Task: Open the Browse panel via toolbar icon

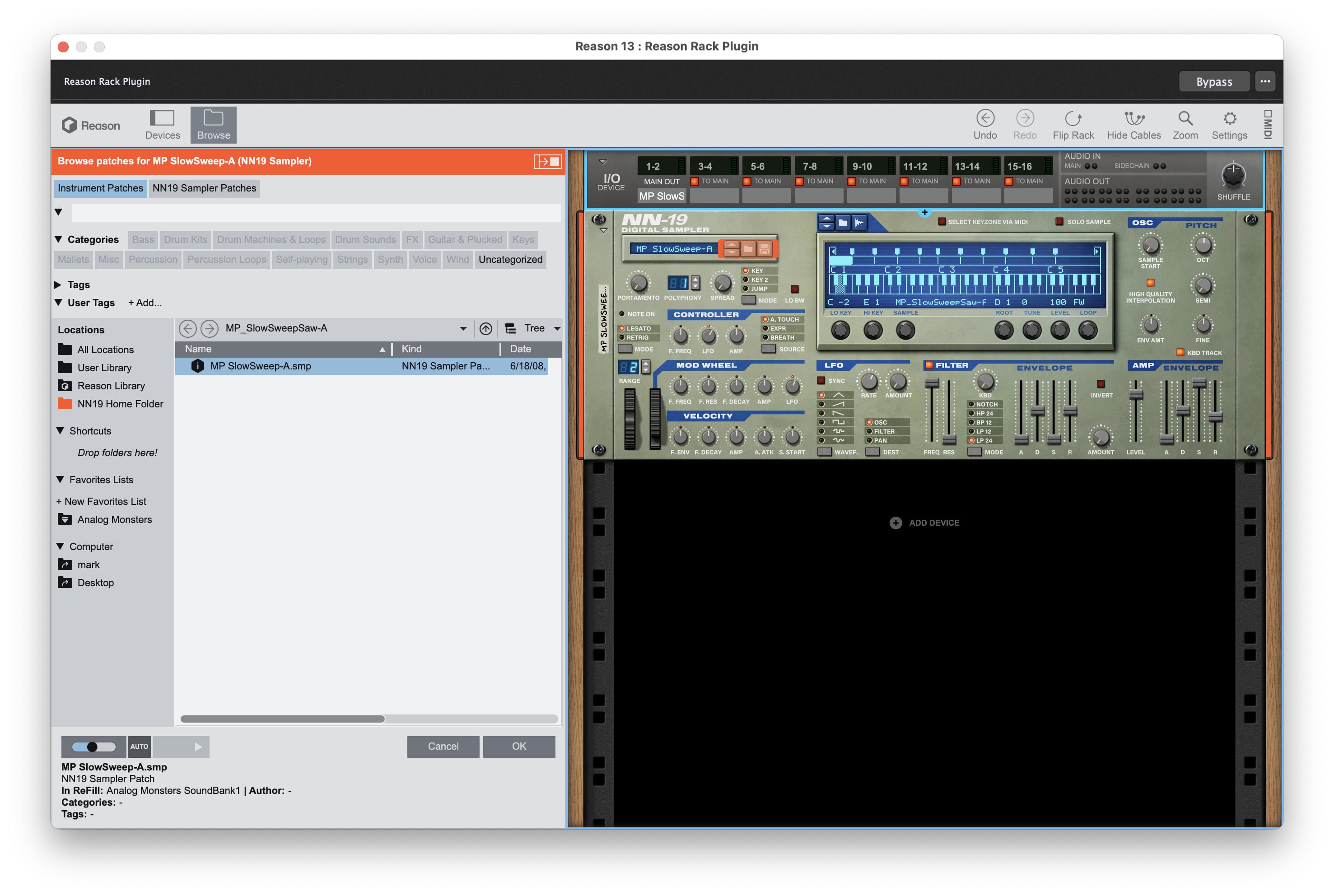Action: click(x=213, y=124)
